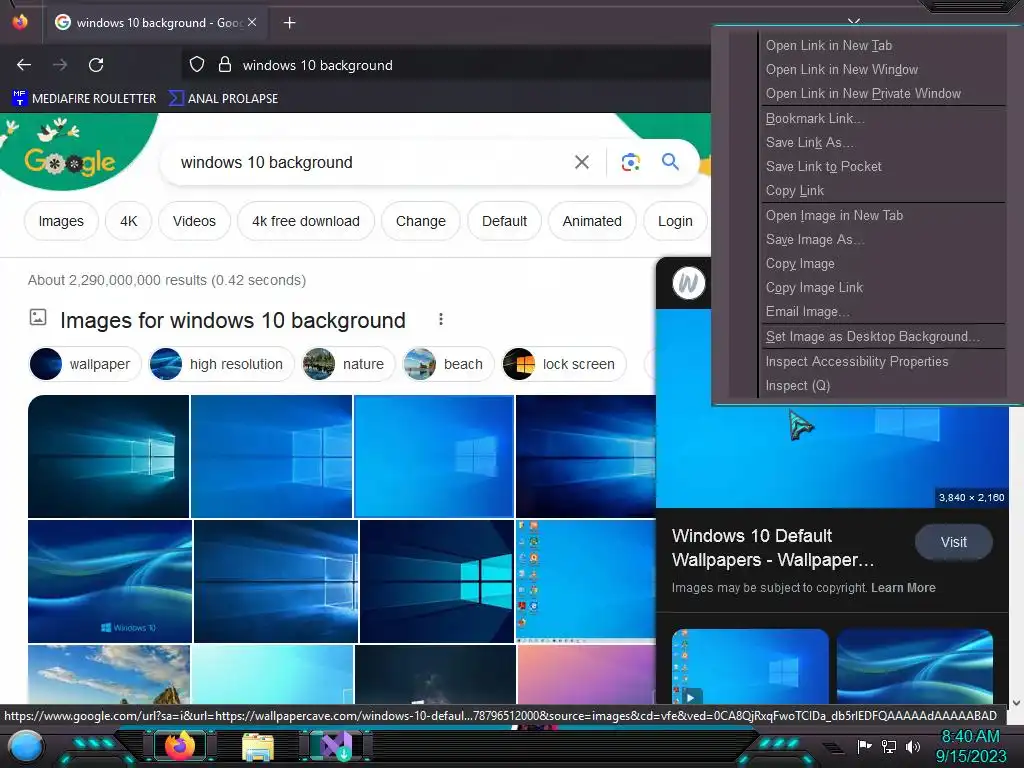
Task: Choose the high resolution suggestion chip
Action: (x=221, y=364)
